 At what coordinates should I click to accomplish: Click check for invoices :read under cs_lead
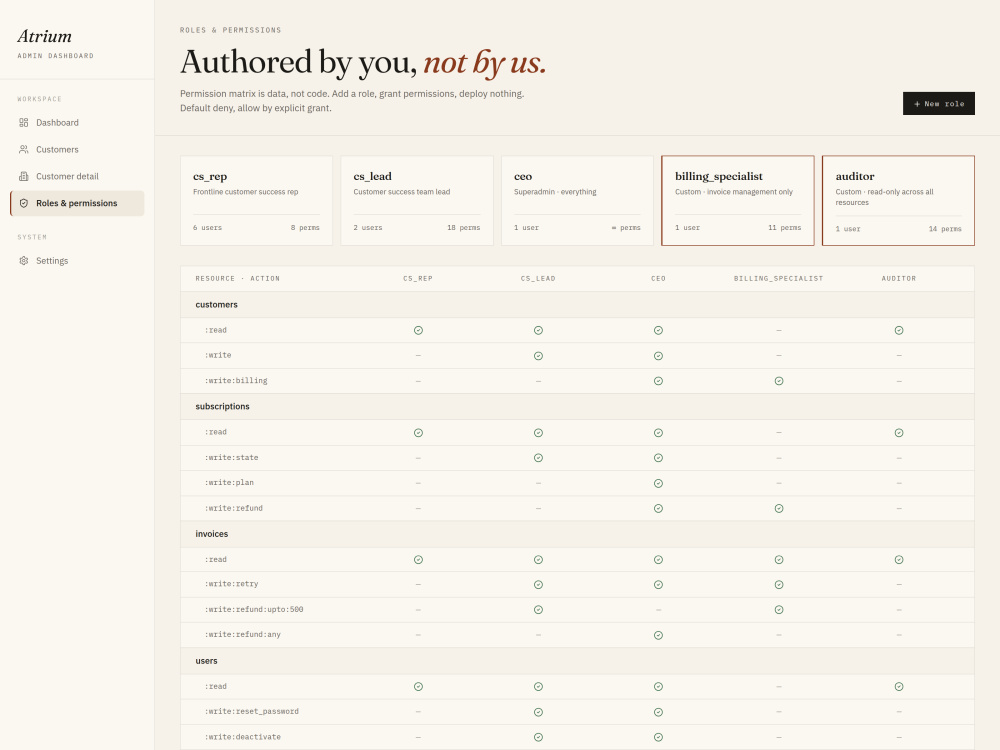tap(538, 559)
